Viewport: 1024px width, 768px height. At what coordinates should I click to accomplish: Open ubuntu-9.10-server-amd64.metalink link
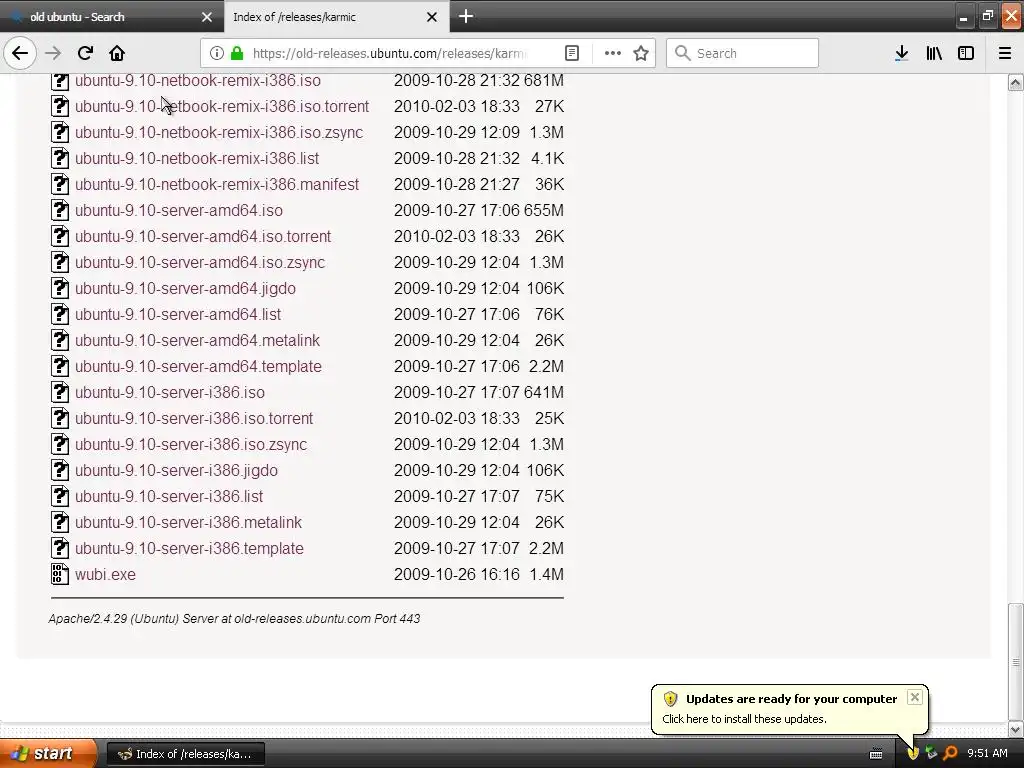point(197,341)
